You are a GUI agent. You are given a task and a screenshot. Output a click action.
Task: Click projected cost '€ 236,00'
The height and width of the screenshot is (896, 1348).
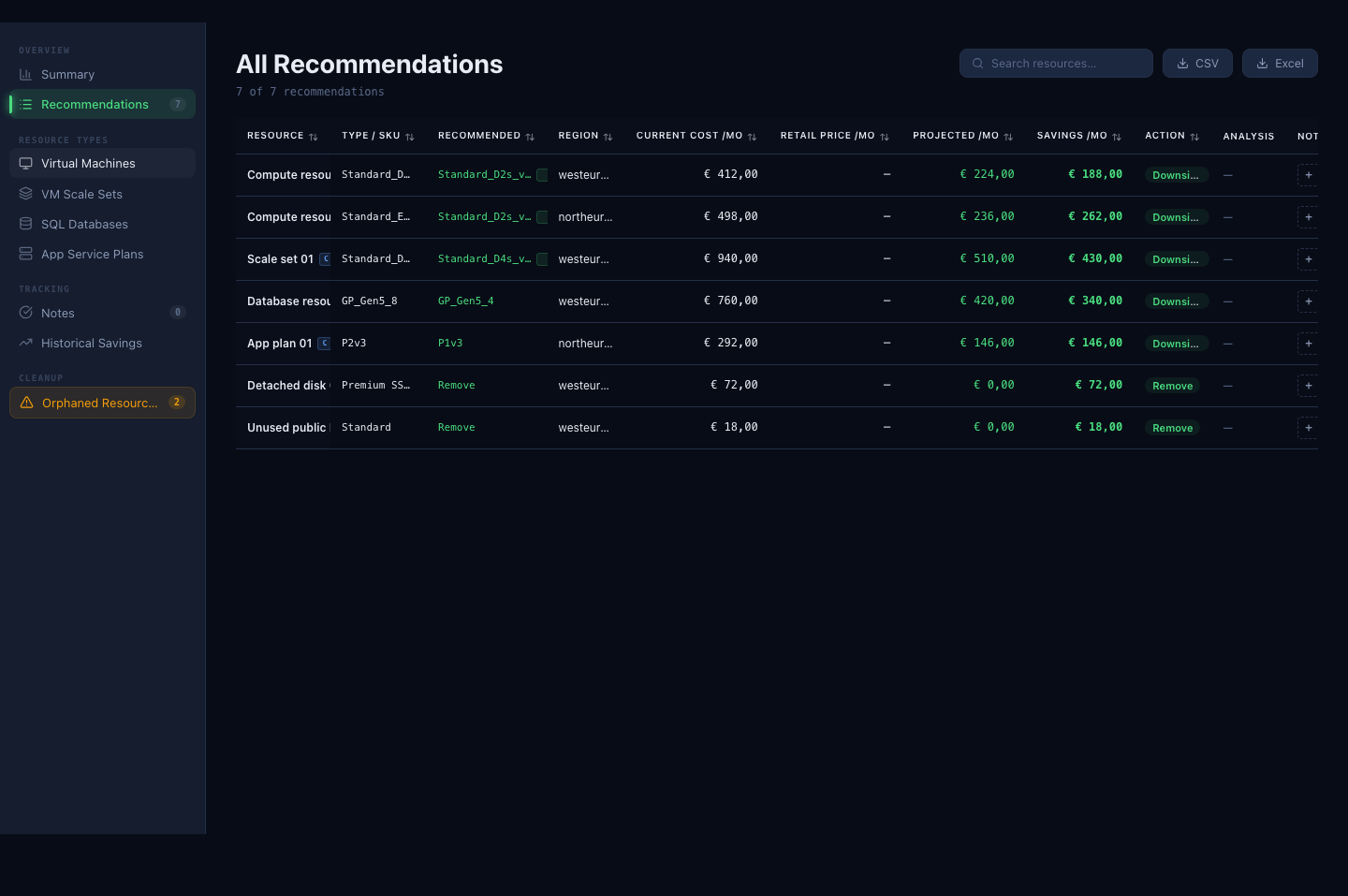pos(987,217)
